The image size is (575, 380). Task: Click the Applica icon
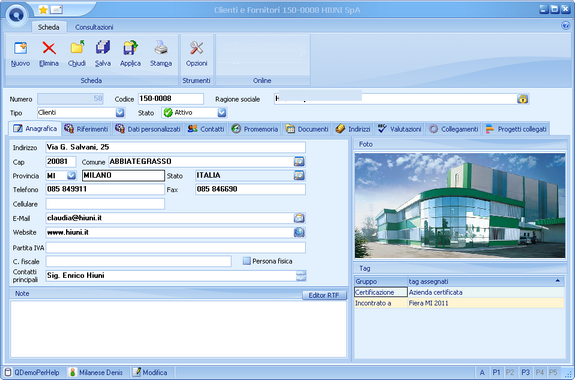[130, 48]
